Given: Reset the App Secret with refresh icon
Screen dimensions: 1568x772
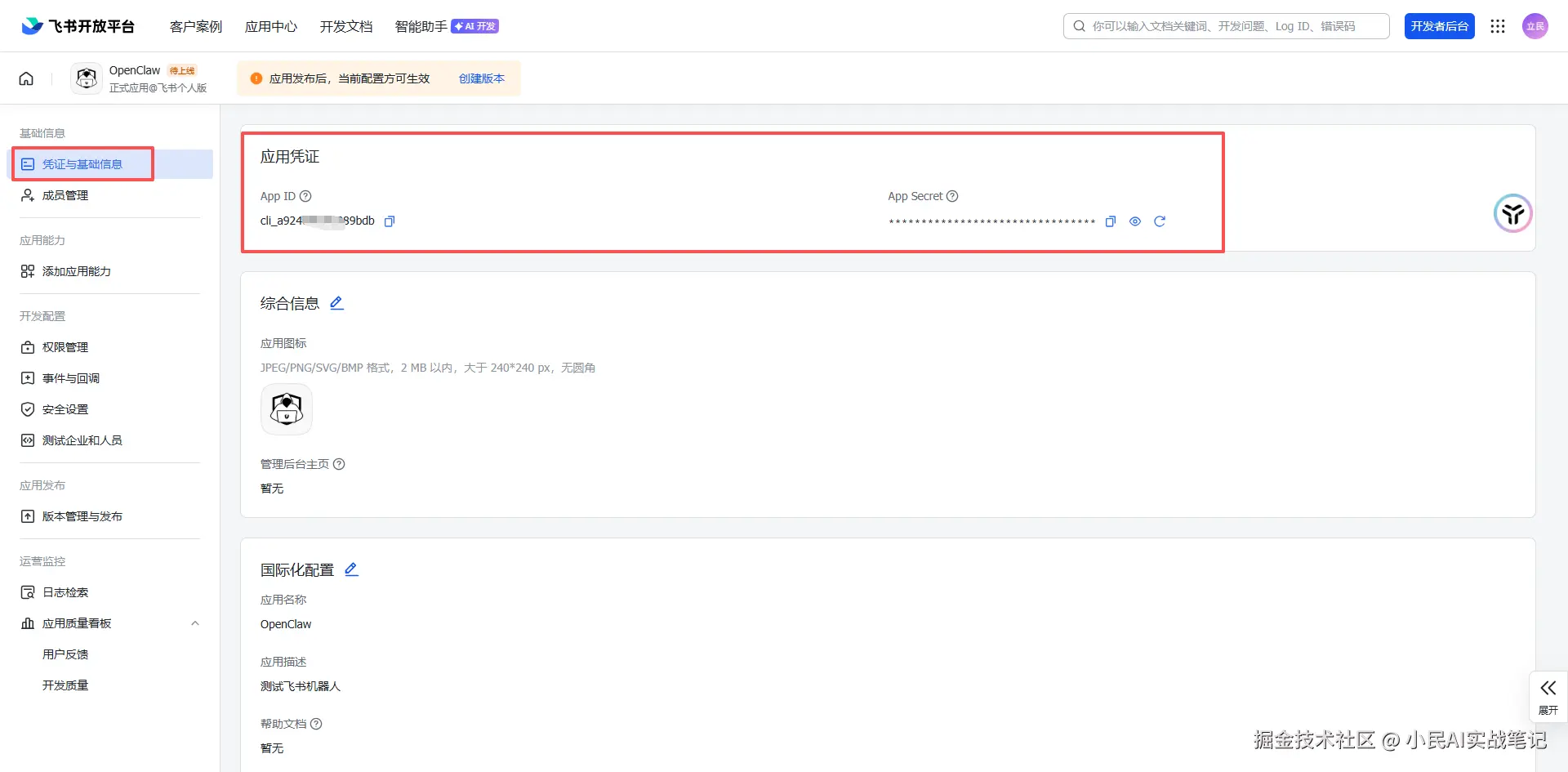Looking at the screenshot, I should [x=1160, y=221].
